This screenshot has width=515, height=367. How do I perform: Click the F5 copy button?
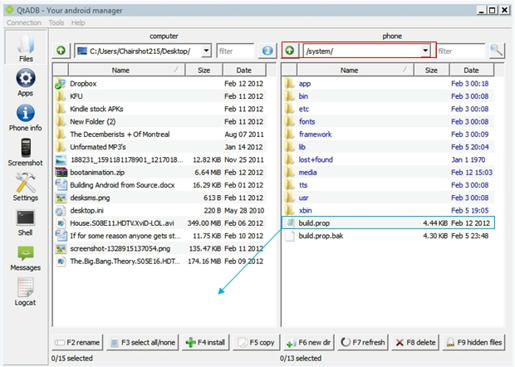[257, 342]
